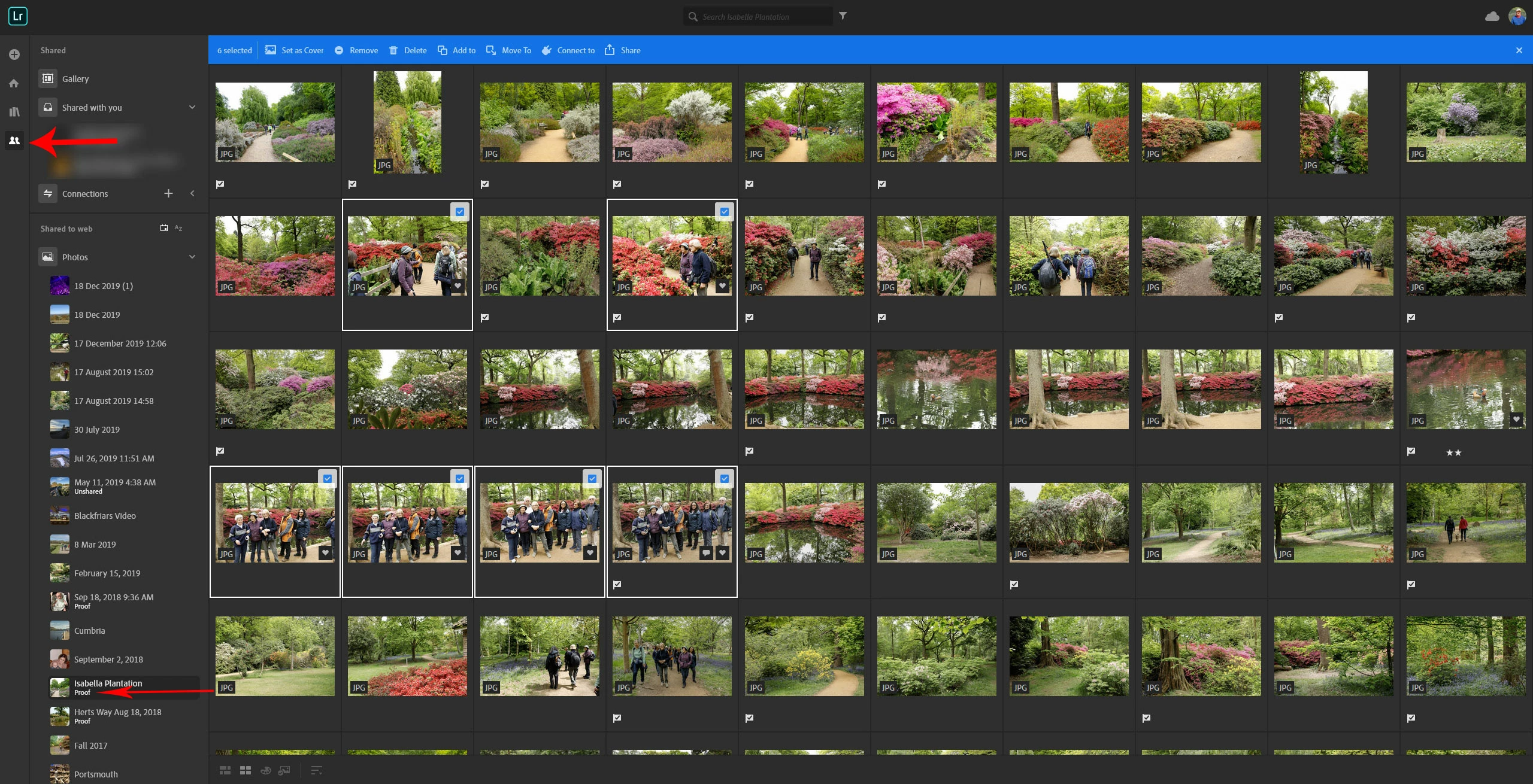Switch to square grid view
1533x784 pixels.
(x=246, y=770)
